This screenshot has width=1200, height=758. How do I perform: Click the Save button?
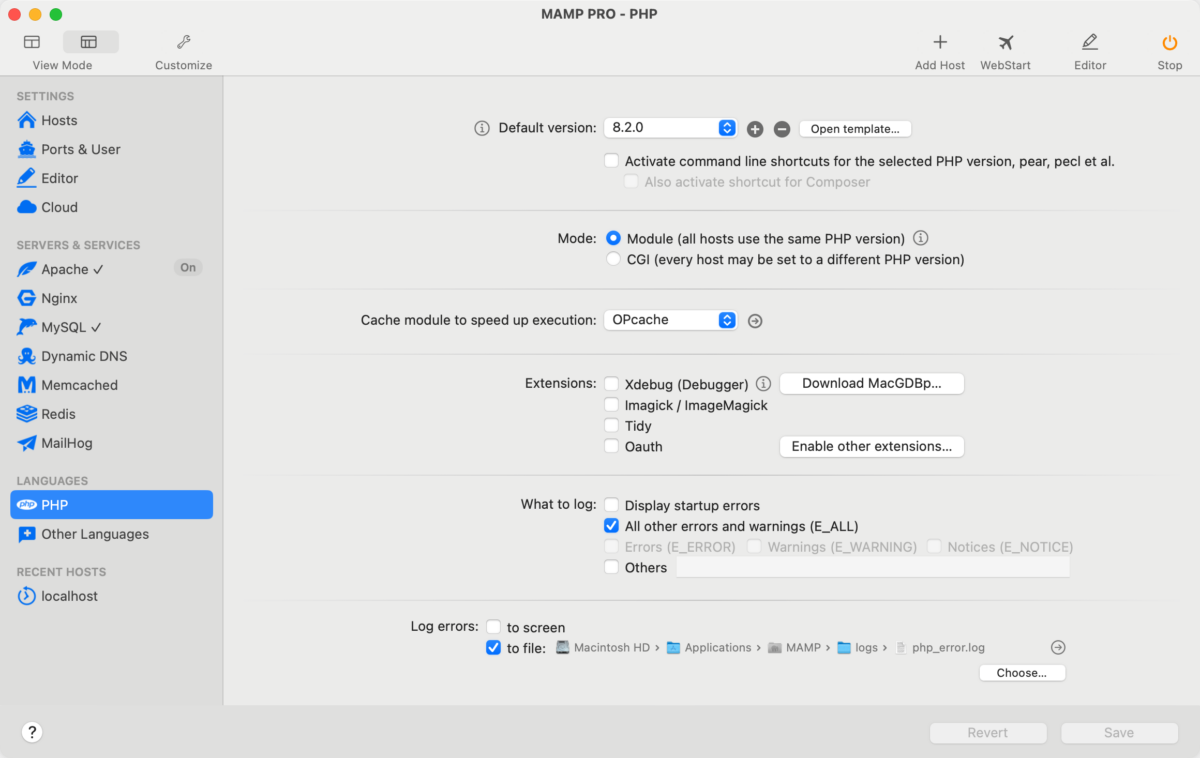pos(1119,733)
